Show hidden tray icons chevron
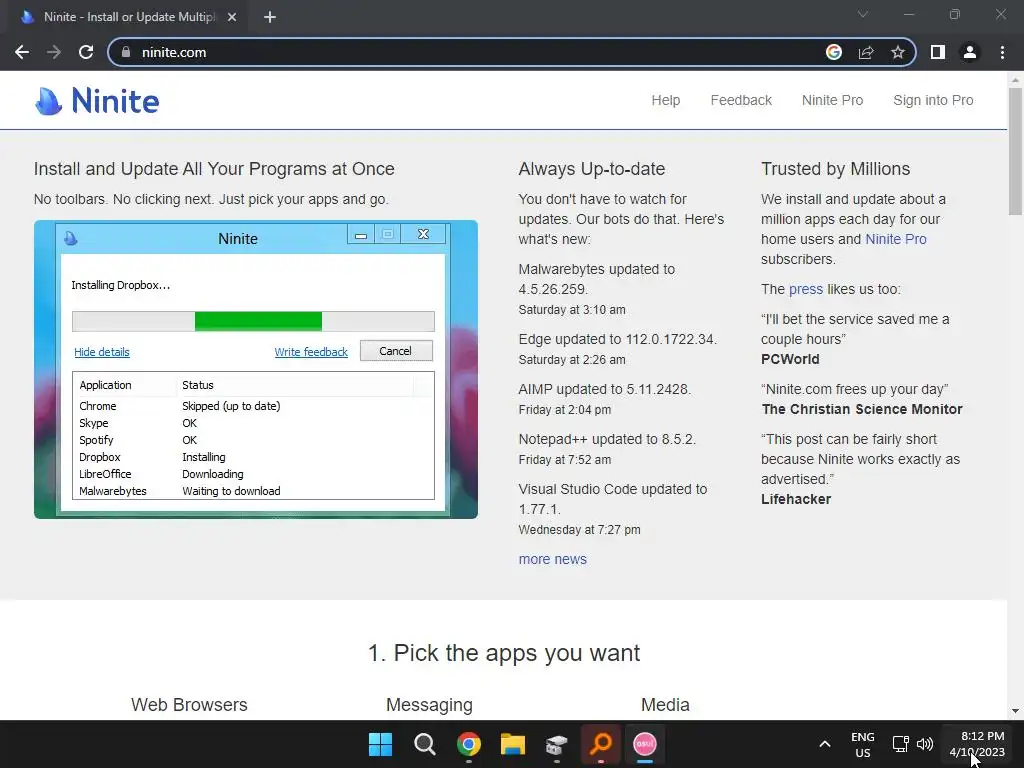 [x=825, y=744]
